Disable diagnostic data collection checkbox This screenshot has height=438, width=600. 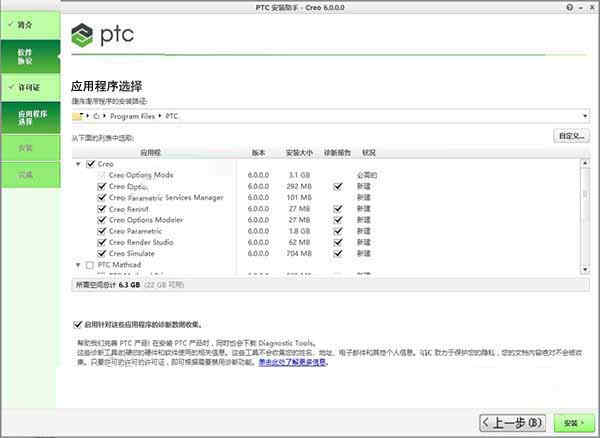point(78,324)
